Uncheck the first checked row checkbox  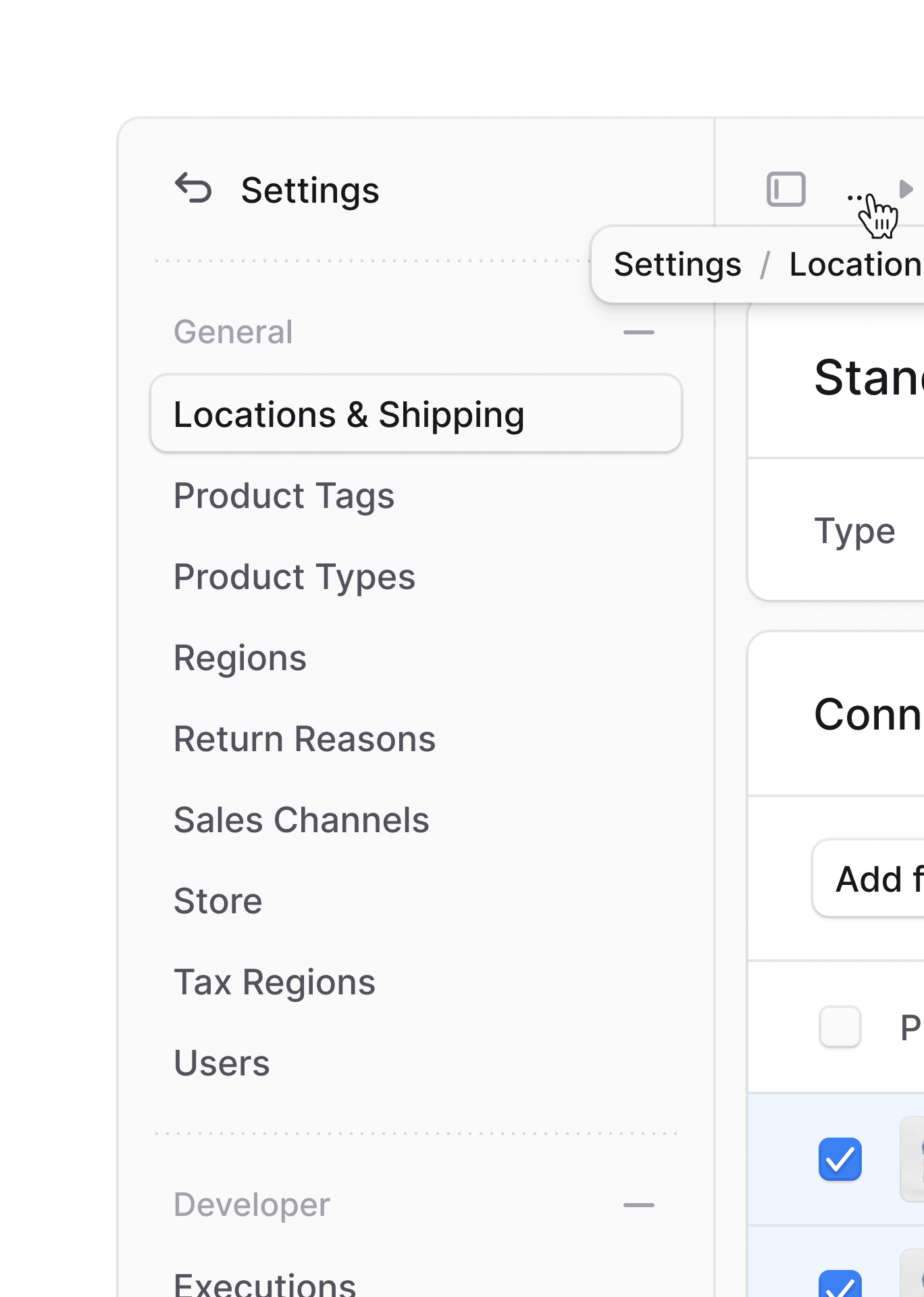[840, 1159]
